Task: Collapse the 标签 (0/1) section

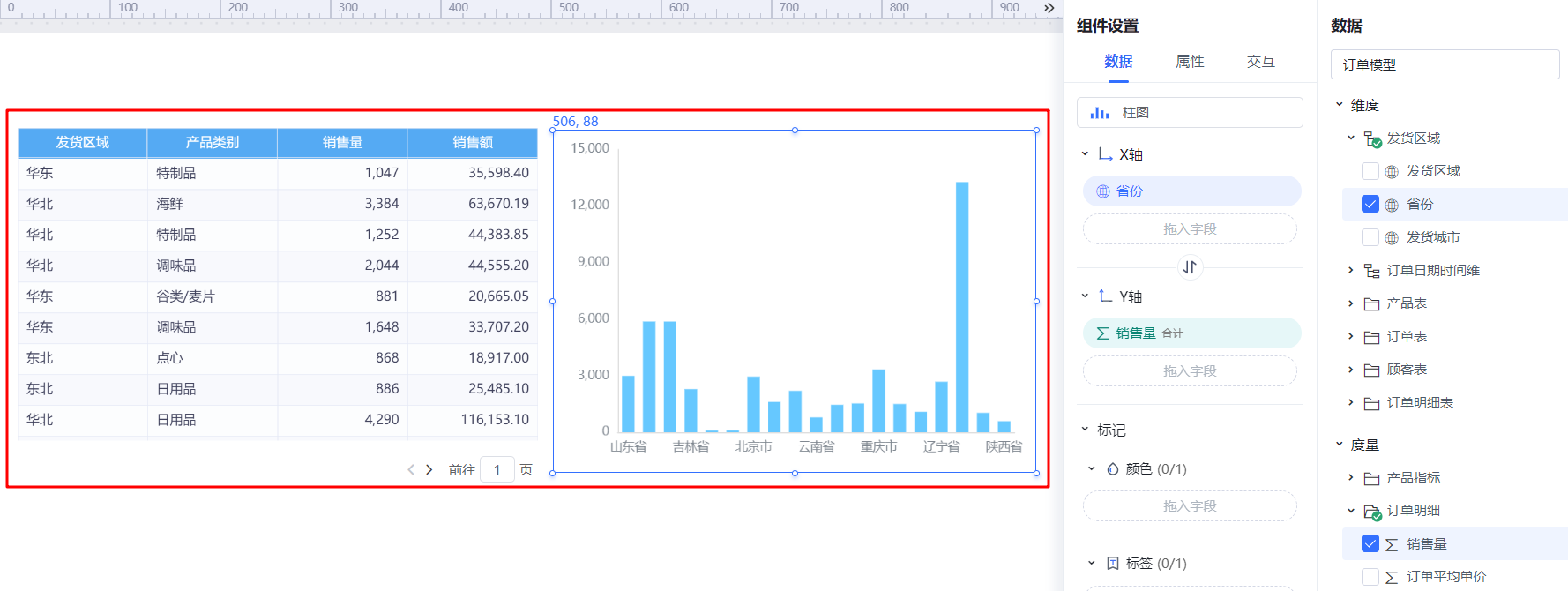Action: tap(1092, 563)
